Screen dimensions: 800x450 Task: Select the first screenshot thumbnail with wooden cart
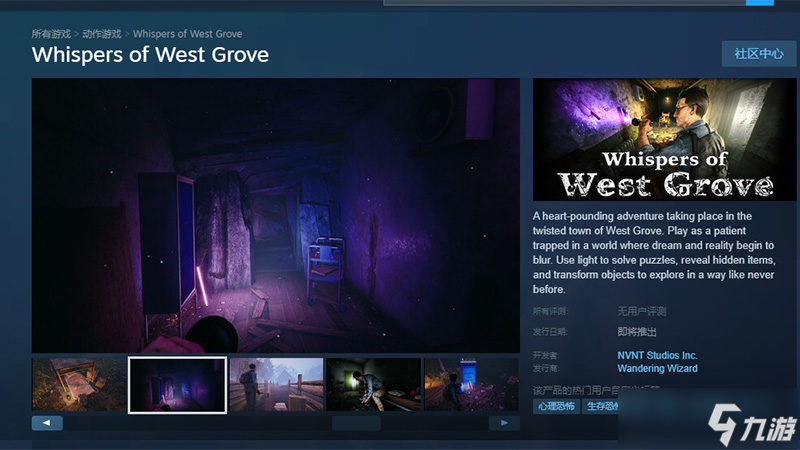coord(79,384)
